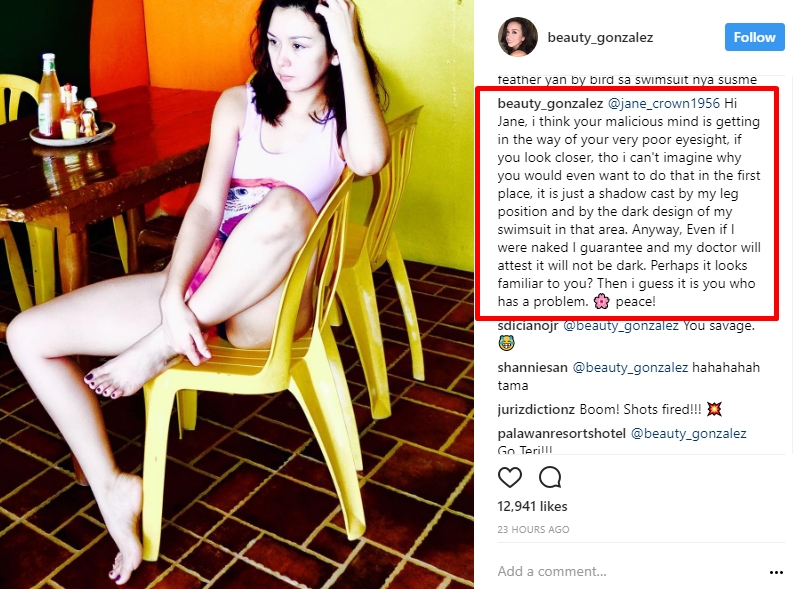Open sdicianojr commenter profile
This screenshot has height=589, width=793.
coord(527,326)
